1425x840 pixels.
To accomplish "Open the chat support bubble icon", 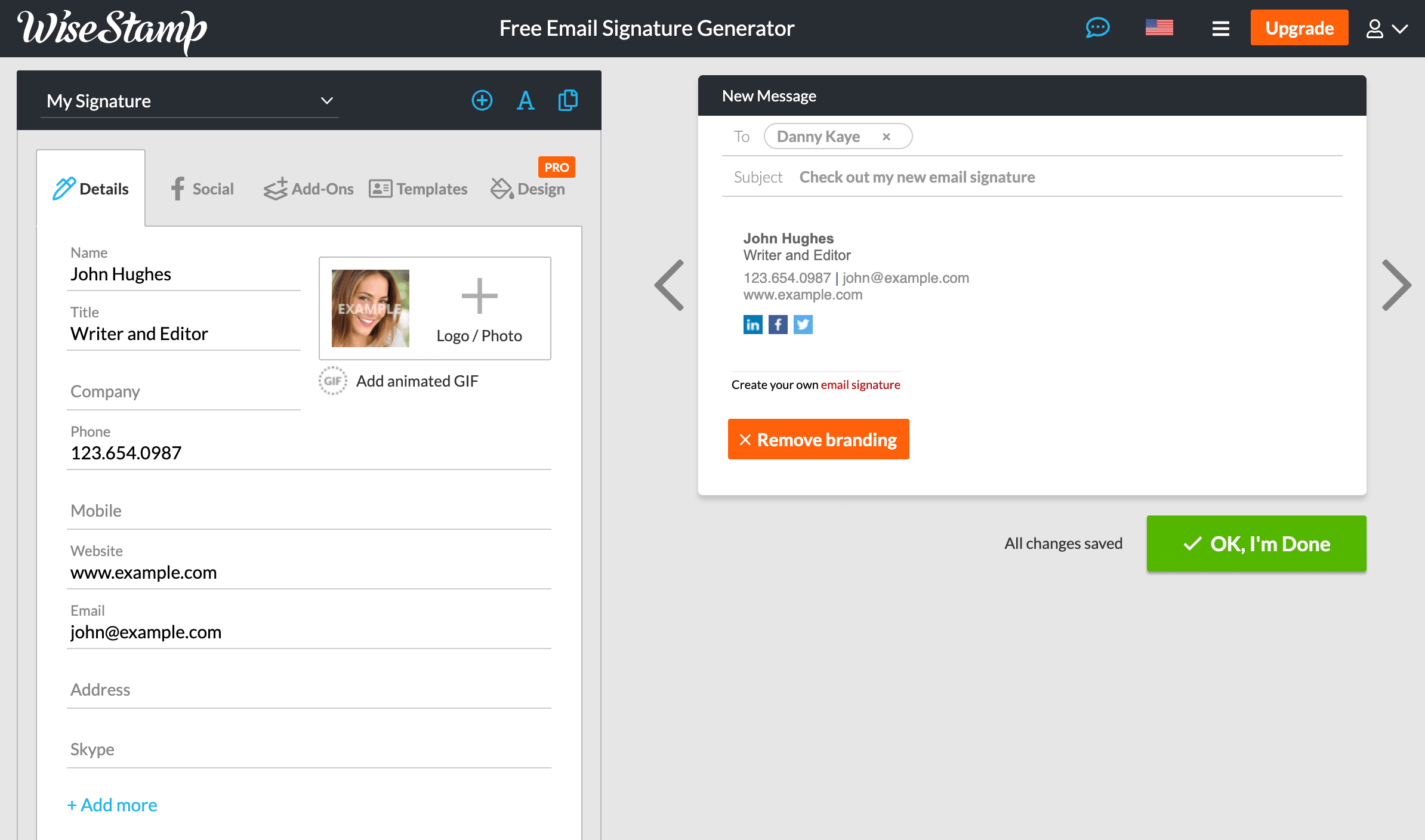I will tap(1098, 27).
